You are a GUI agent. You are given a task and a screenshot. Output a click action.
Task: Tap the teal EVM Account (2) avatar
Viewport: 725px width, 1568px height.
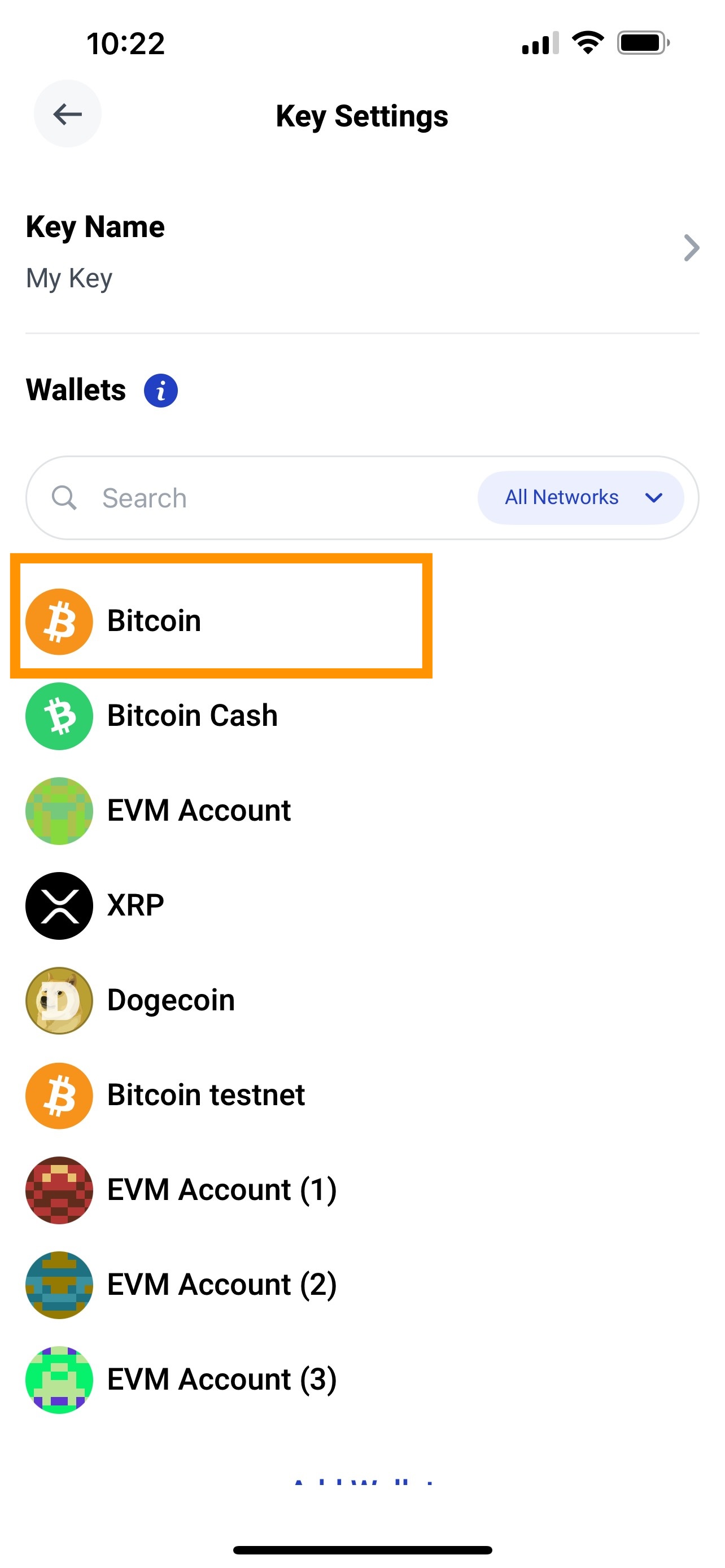[59, 1285]
